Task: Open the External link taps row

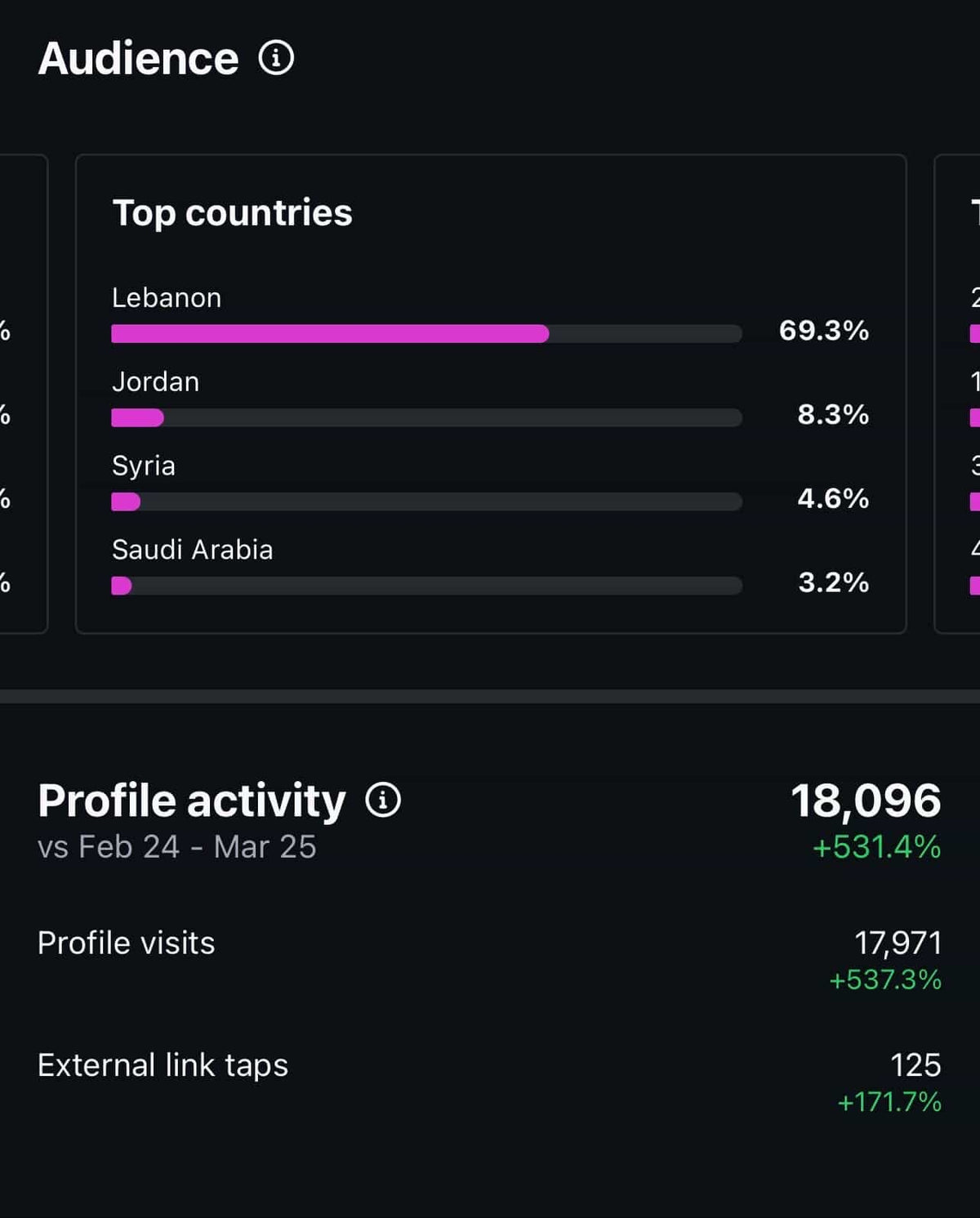Action: tap(489, 1082)
